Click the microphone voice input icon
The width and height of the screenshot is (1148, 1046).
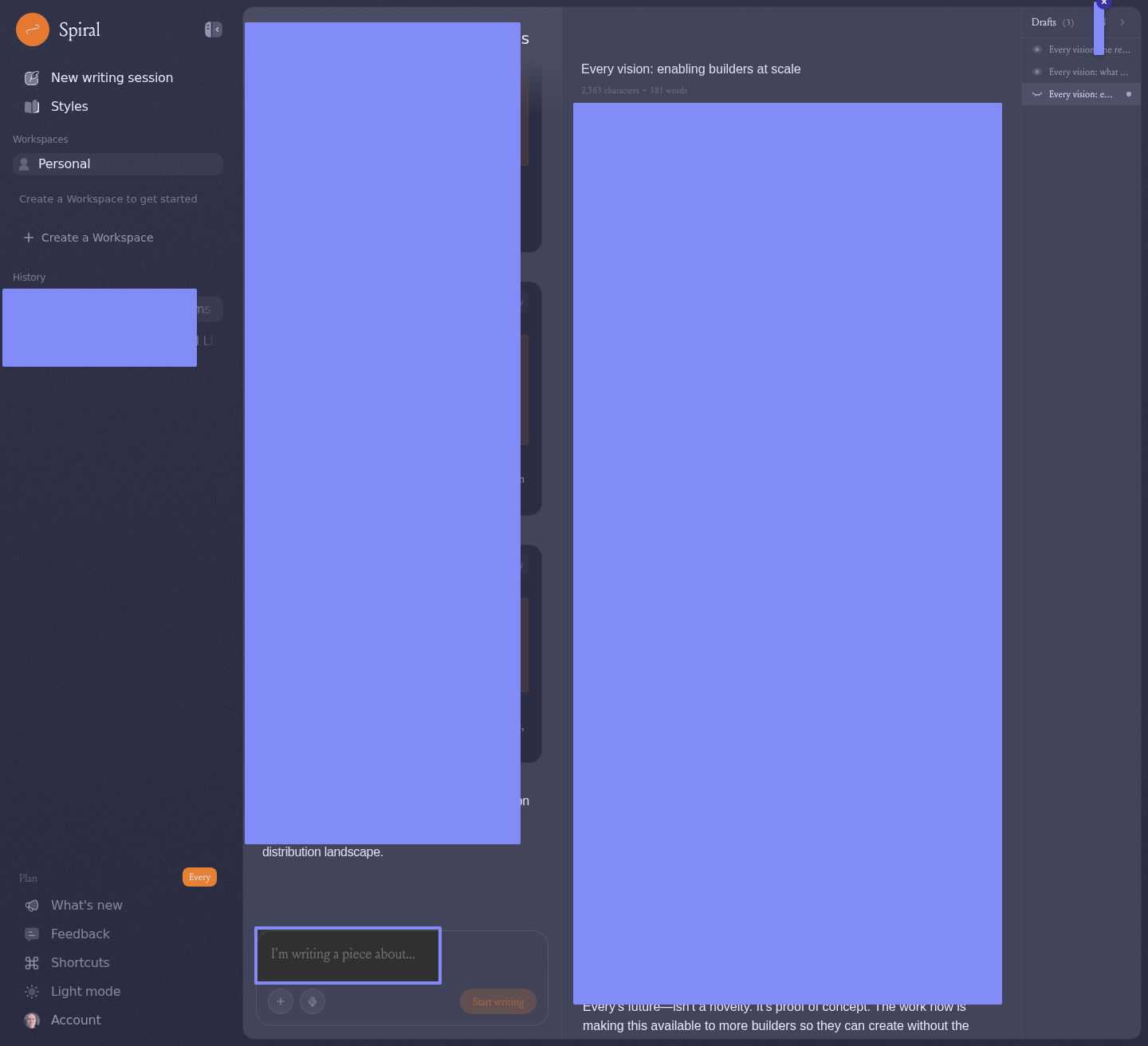click(x=313, y=1001)
